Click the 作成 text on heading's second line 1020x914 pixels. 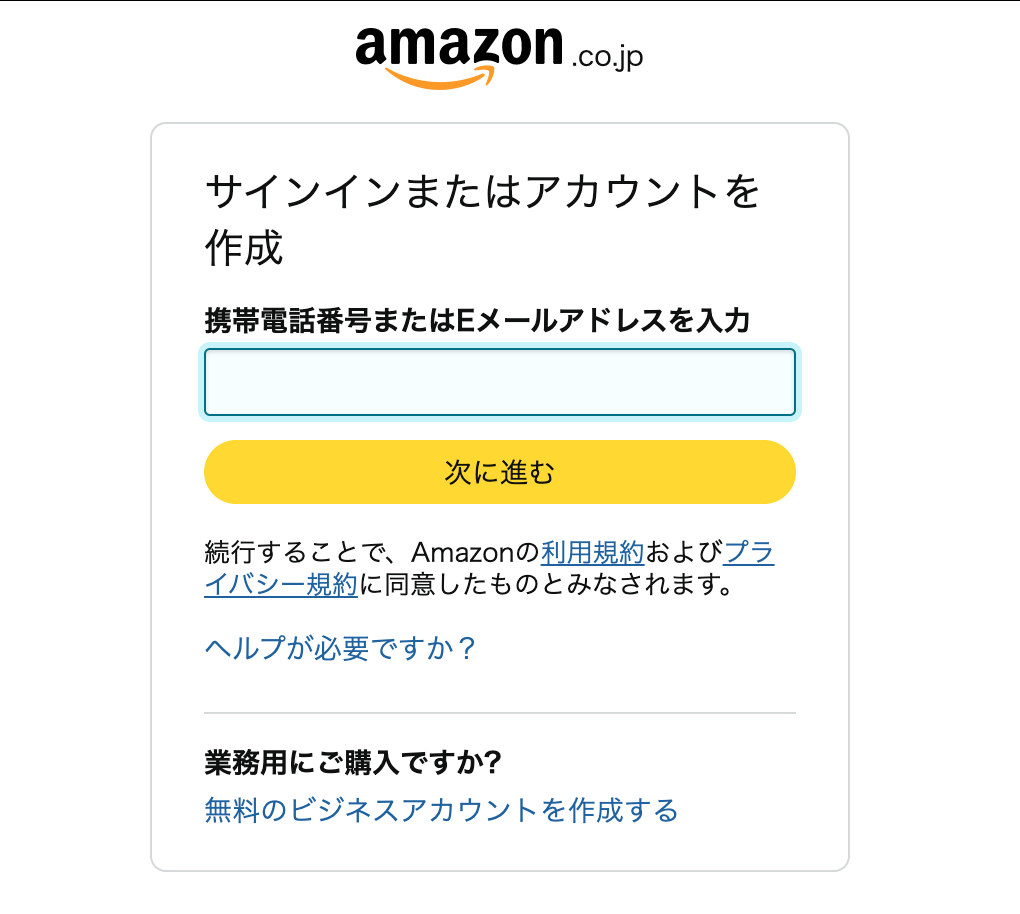tap(244, 249)
